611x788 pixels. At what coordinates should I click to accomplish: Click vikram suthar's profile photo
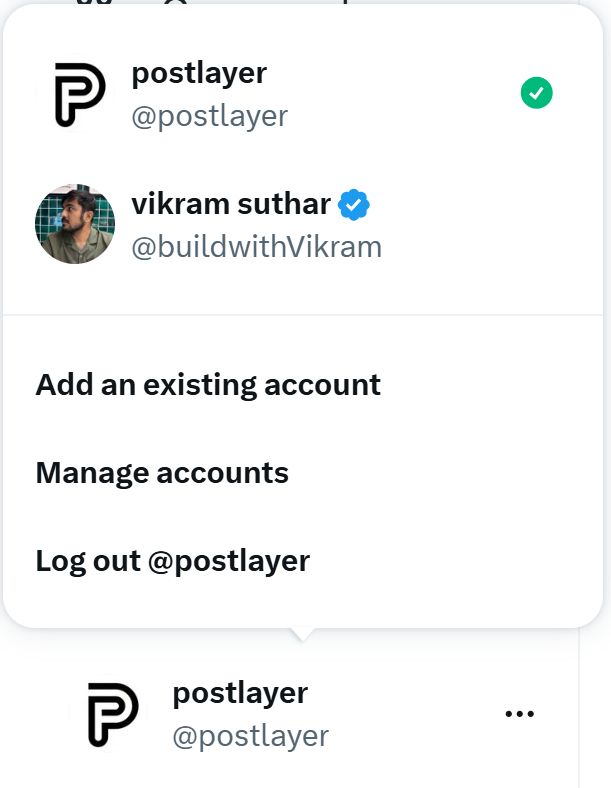coord(75,223)
